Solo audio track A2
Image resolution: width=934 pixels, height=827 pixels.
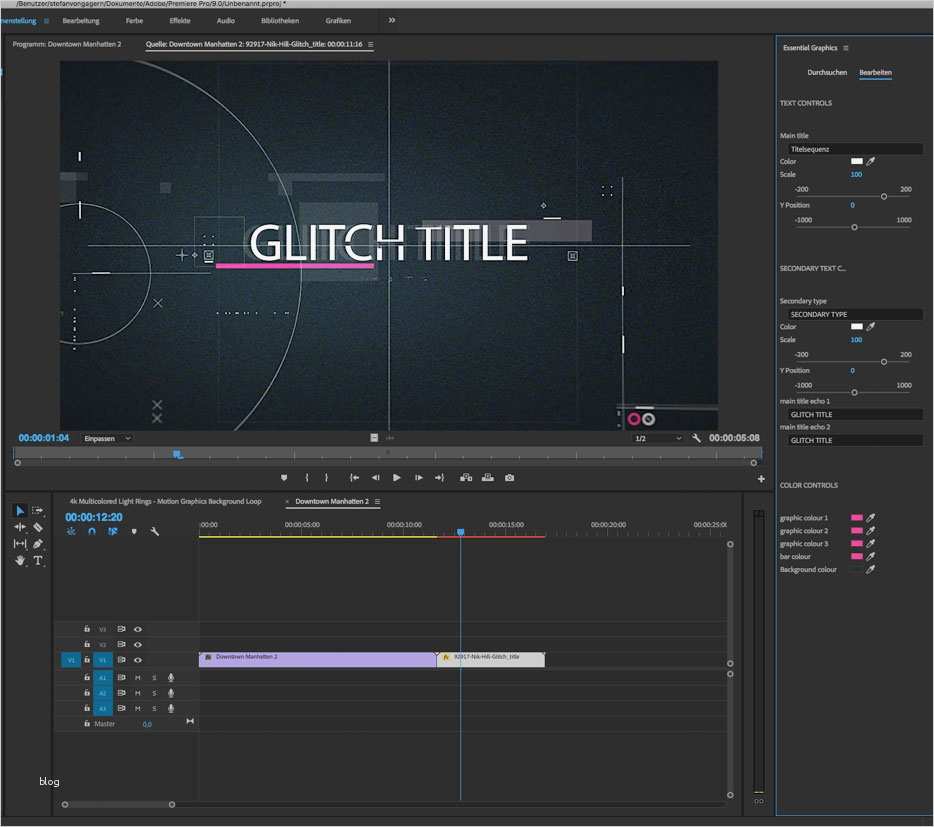point(154,694)
